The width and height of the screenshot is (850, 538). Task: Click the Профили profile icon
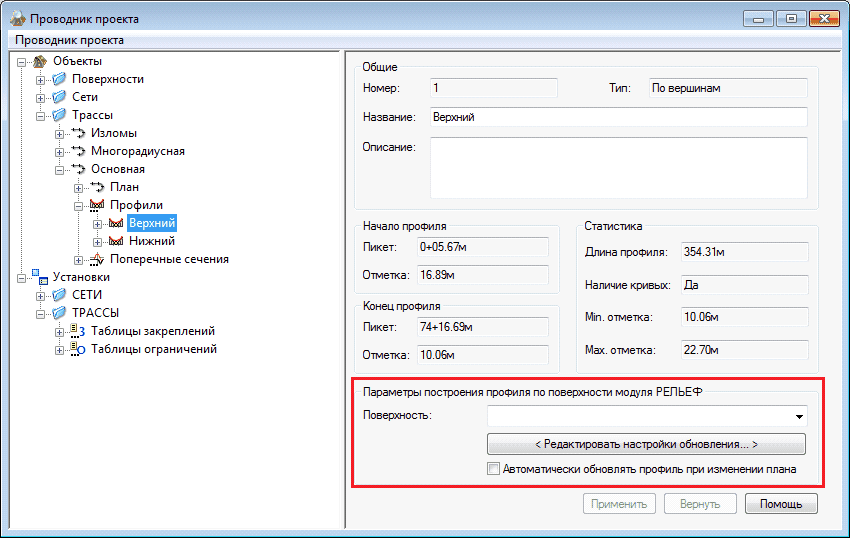[x=98, y=205]
